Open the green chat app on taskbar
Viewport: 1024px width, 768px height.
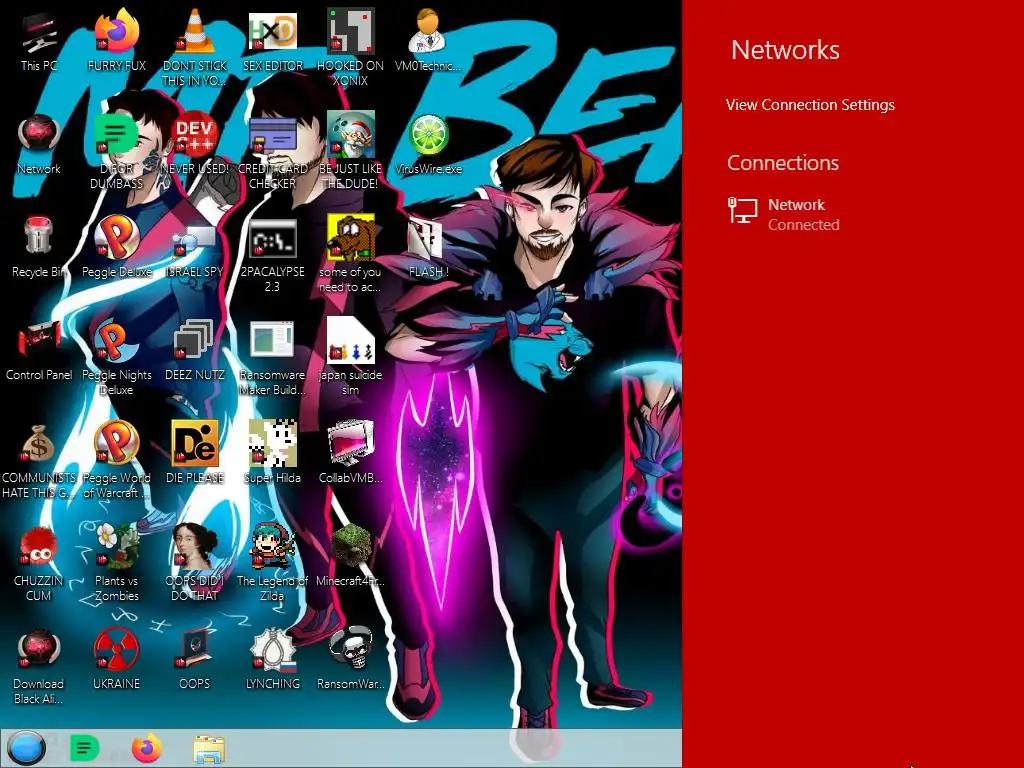point(84,748)
